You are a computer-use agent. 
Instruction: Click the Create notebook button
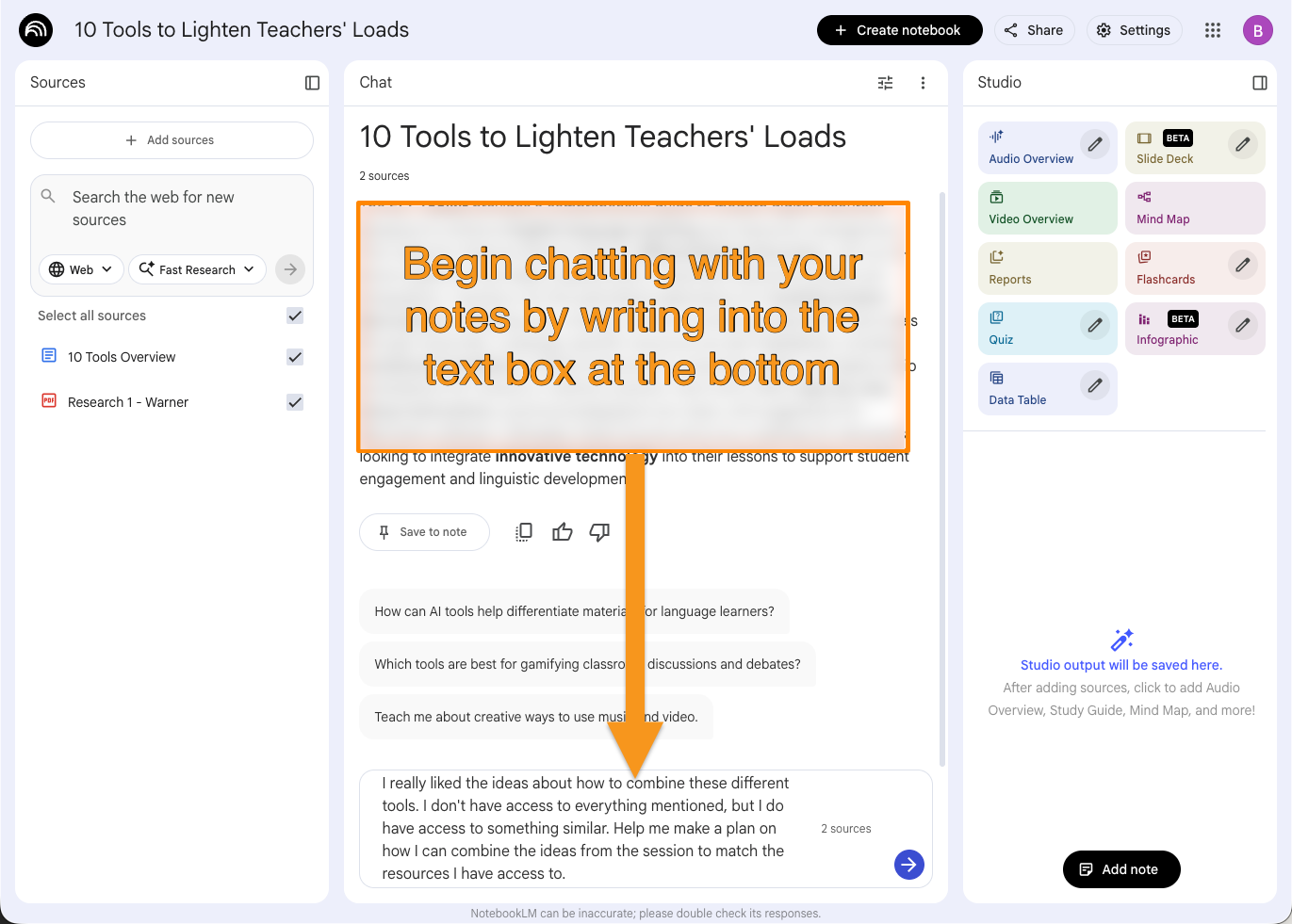[x=899, y=30]
